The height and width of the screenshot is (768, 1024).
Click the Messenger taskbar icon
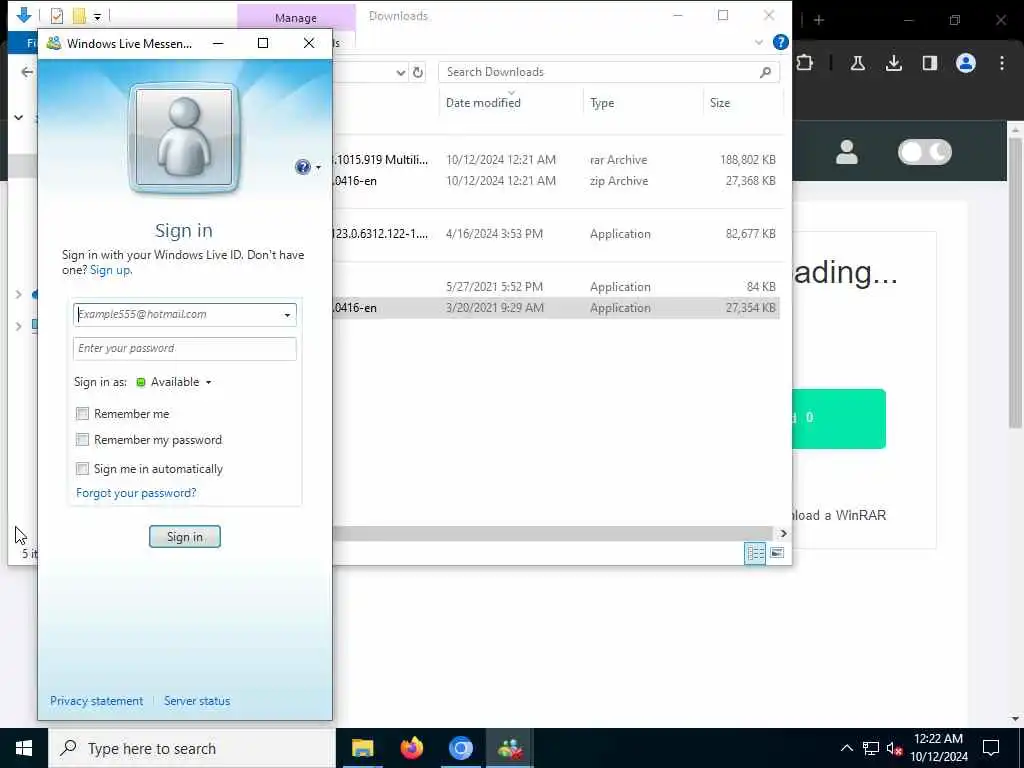(x=509, y=748)
